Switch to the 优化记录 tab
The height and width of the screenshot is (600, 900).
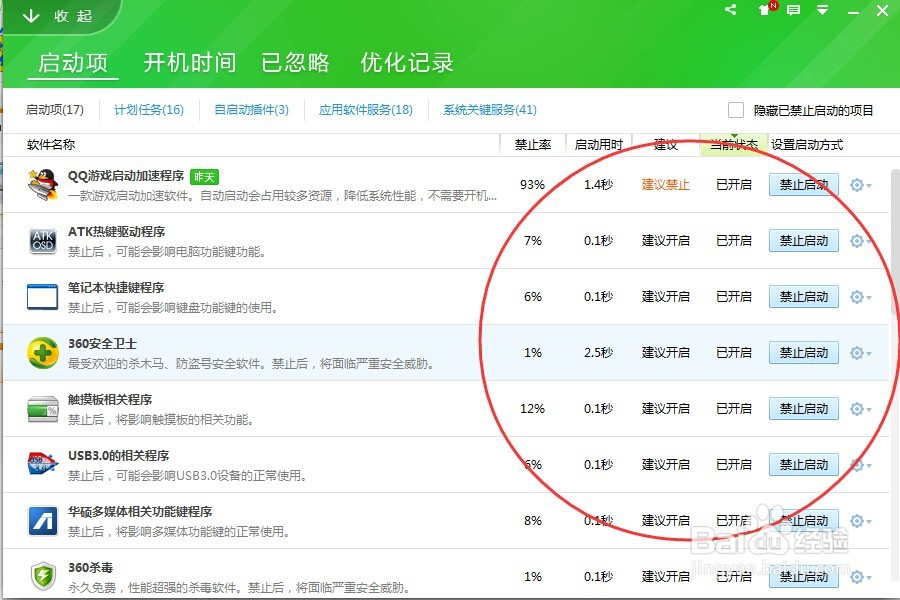click(407, 62)
